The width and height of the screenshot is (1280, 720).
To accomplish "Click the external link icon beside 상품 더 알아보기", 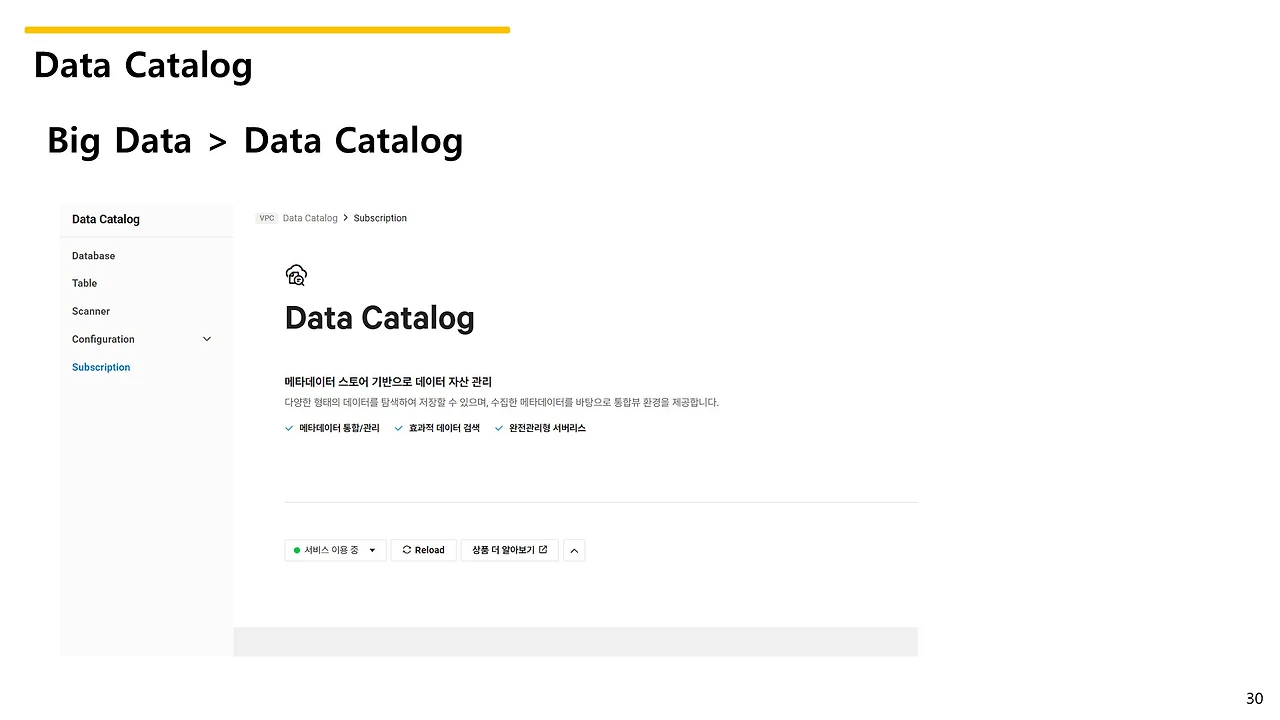I will [543, 550].
